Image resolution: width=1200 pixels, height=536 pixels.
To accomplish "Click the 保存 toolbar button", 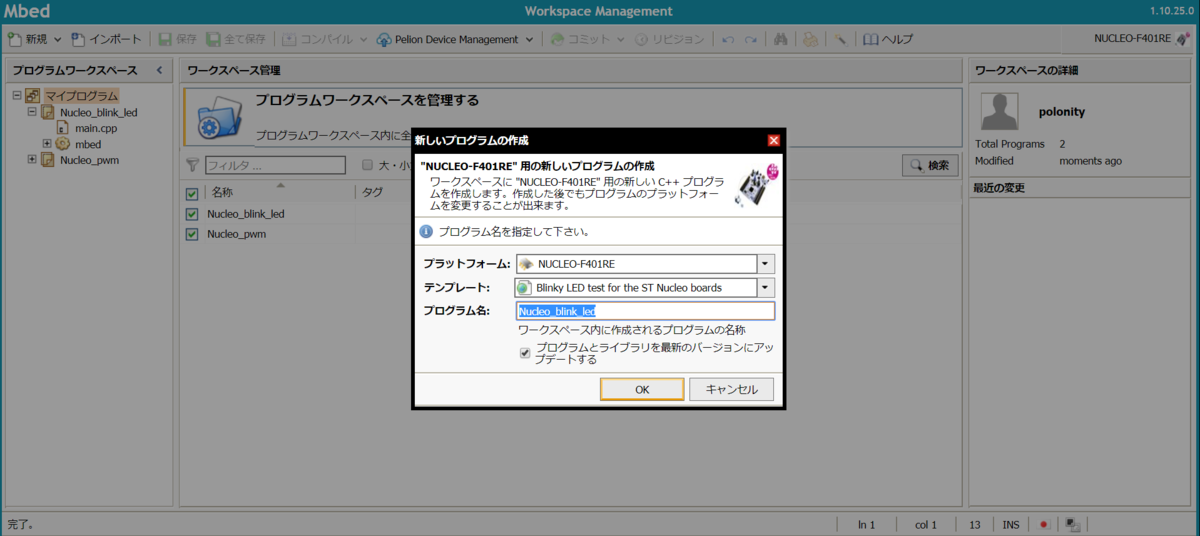I will coord(178,39).
